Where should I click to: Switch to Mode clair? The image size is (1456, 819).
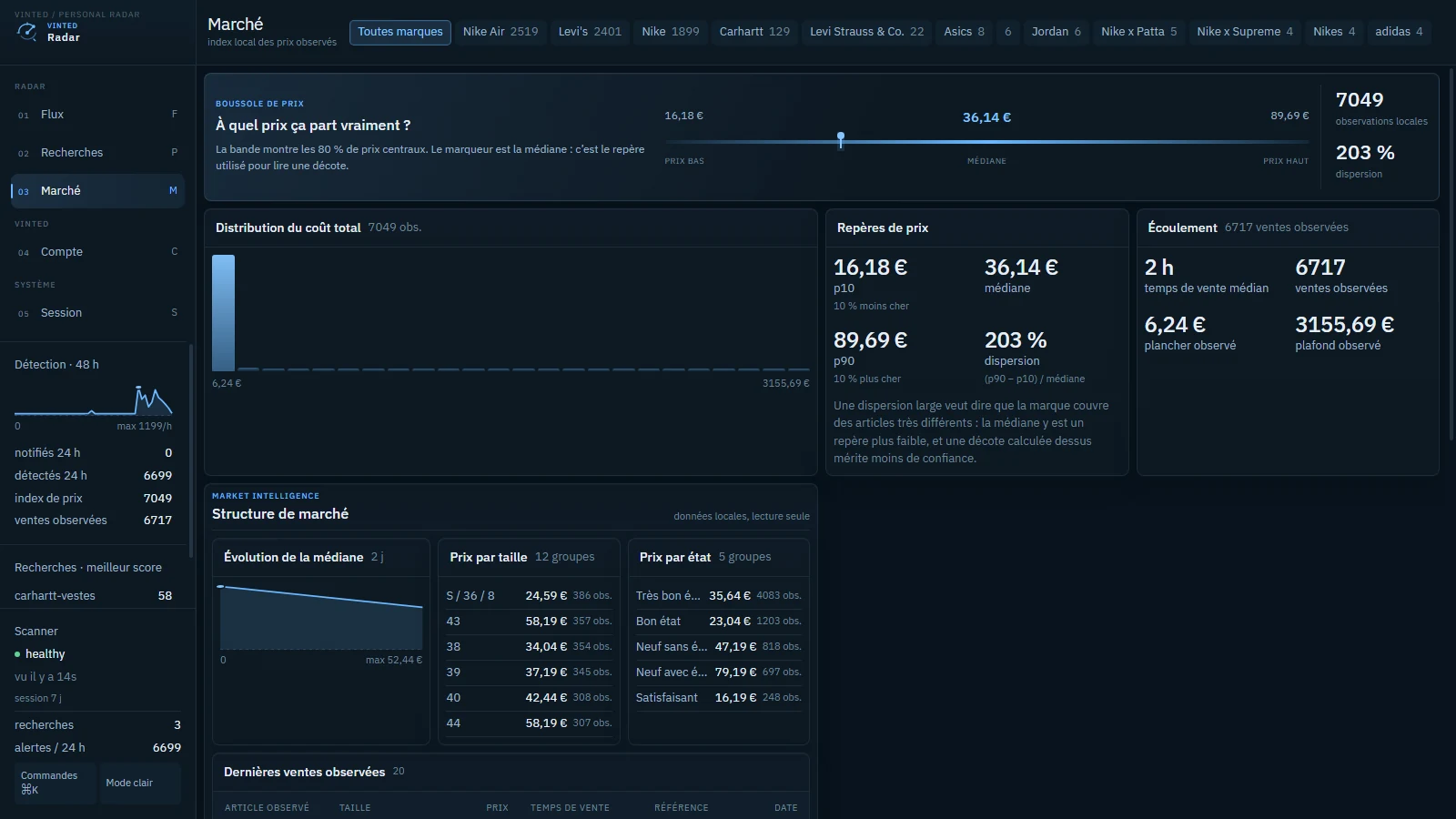point(140,783)
